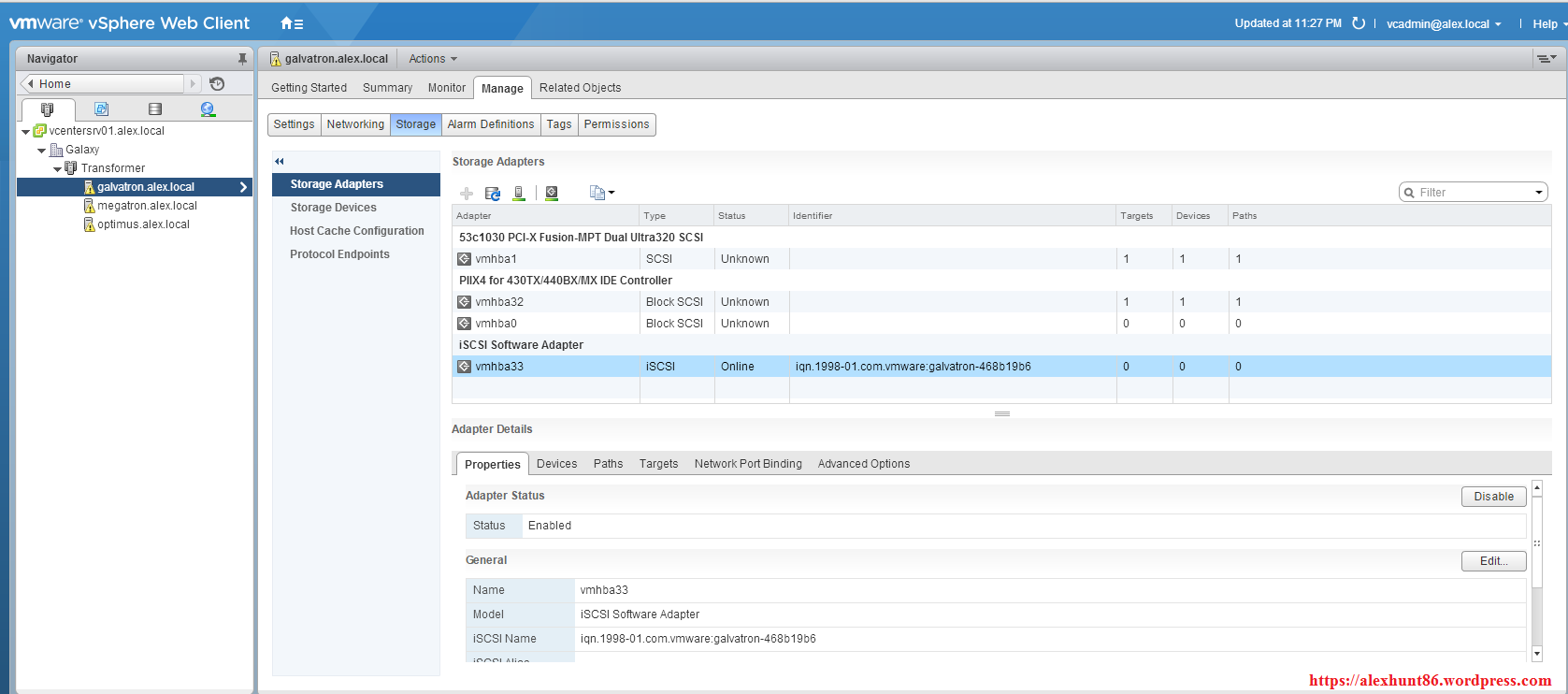Switch to the Networking sub-tab
Screen dimensions: 1568x694
[x=355, y=124]
